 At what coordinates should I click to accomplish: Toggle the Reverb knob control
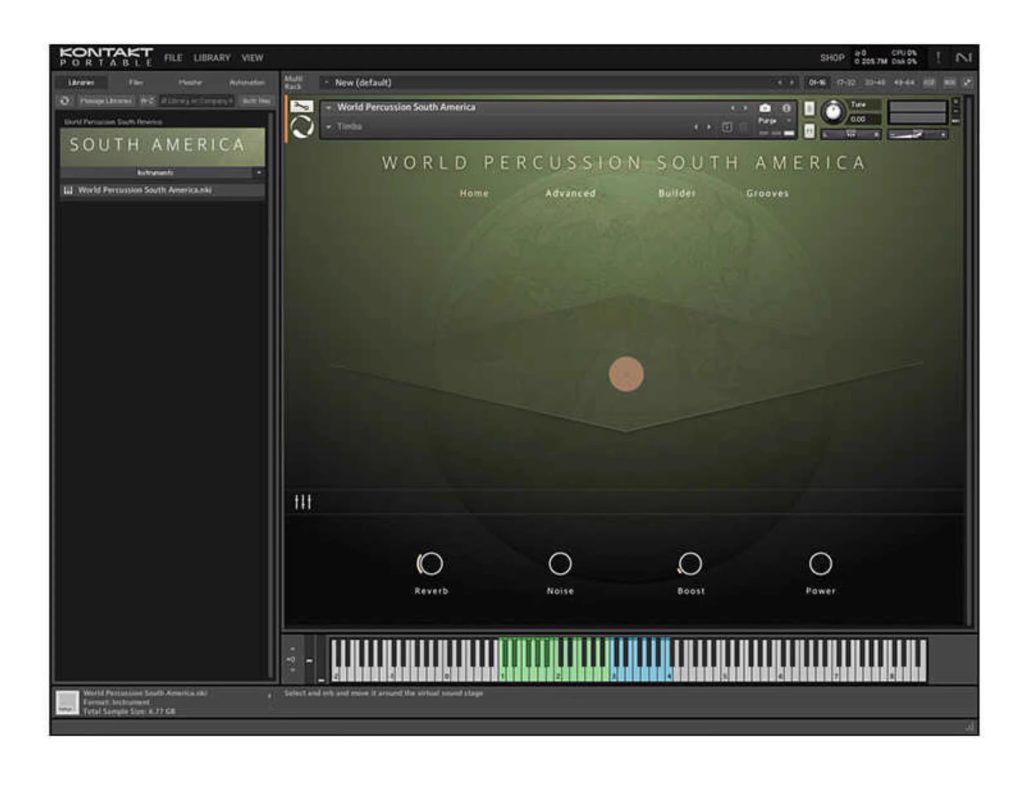tap(431, 564)
